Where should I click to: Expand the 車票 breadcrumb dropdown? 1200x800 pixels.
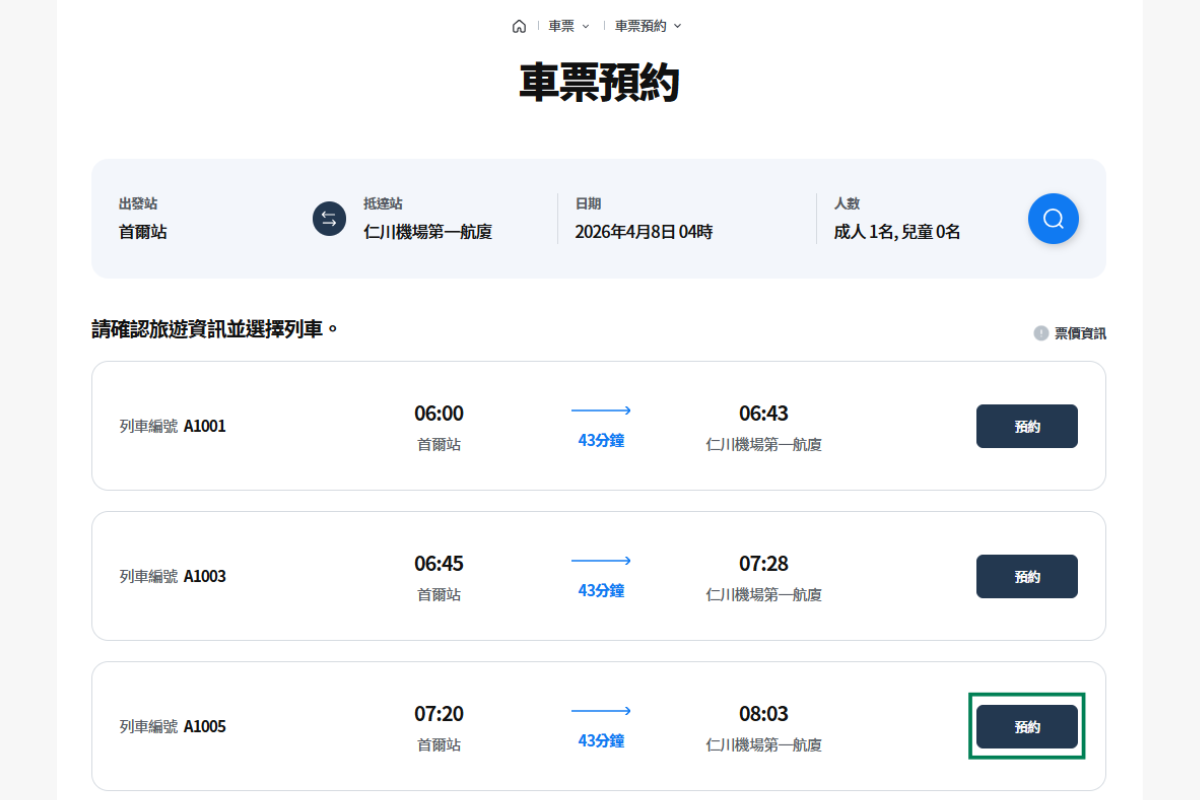569,26
